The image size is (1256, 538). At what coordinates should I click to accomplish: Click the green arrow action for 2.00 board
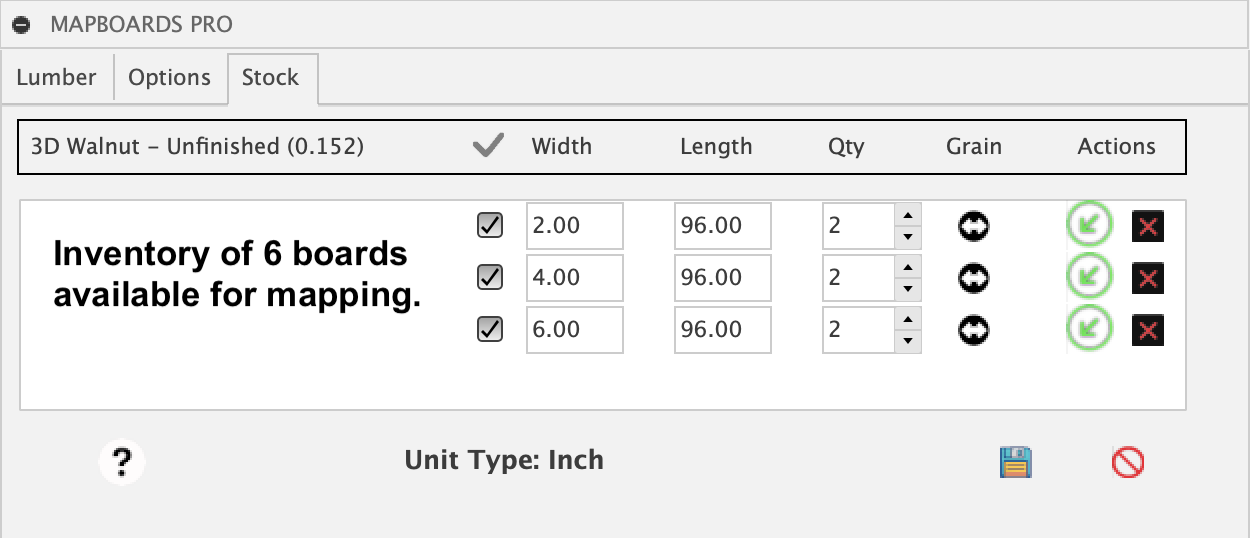coord(1089,225)
